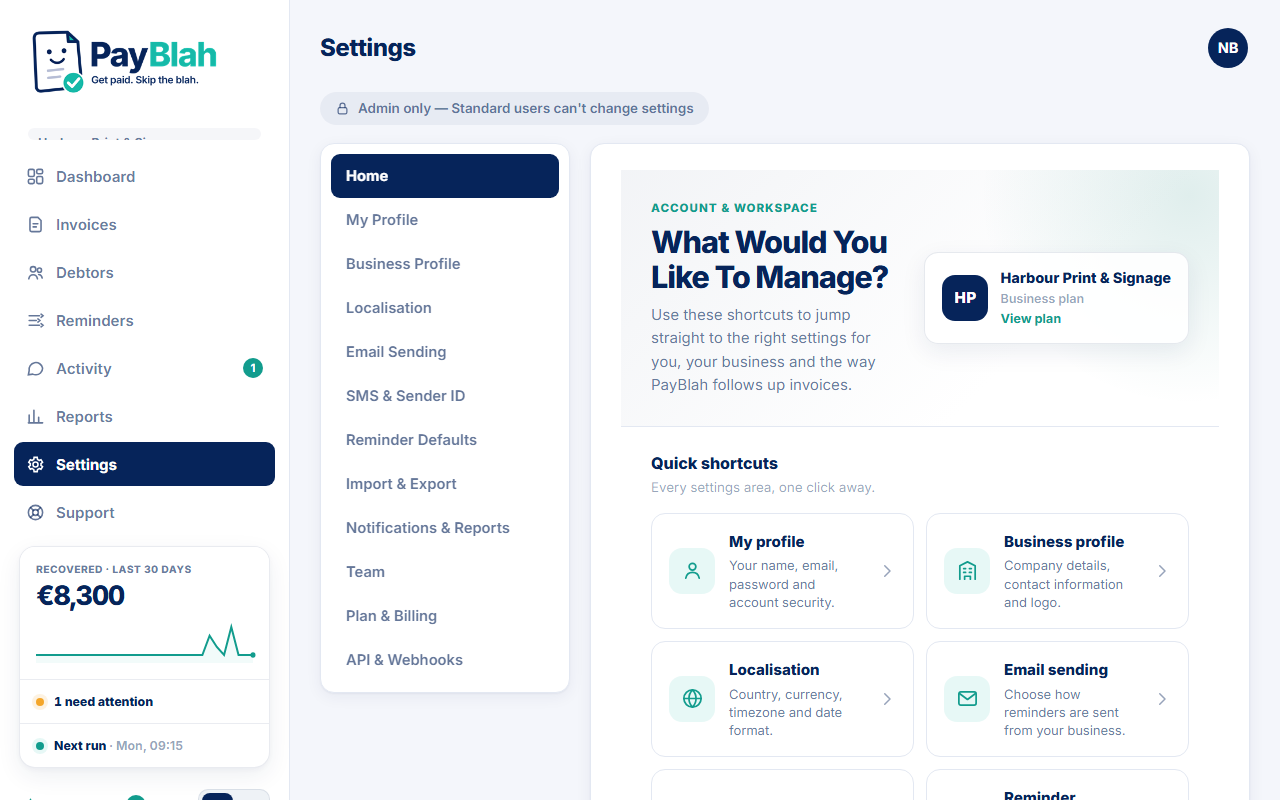Click the Admin only notice text
This screenshot has width=1280, height=800.
[526, 109]
